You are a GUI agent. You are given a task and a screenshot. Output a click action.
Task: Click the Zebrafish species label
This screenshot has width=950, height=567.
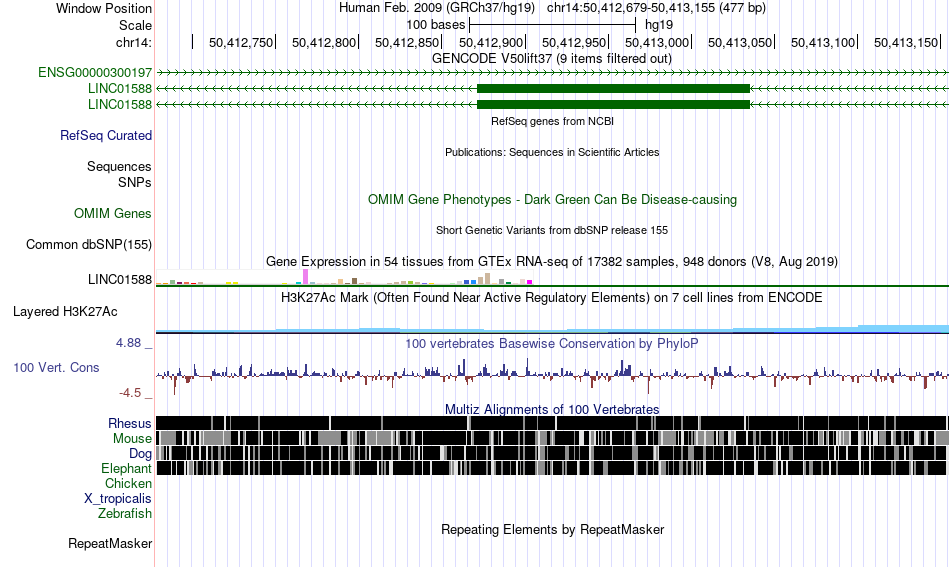[x=125, y=513]
